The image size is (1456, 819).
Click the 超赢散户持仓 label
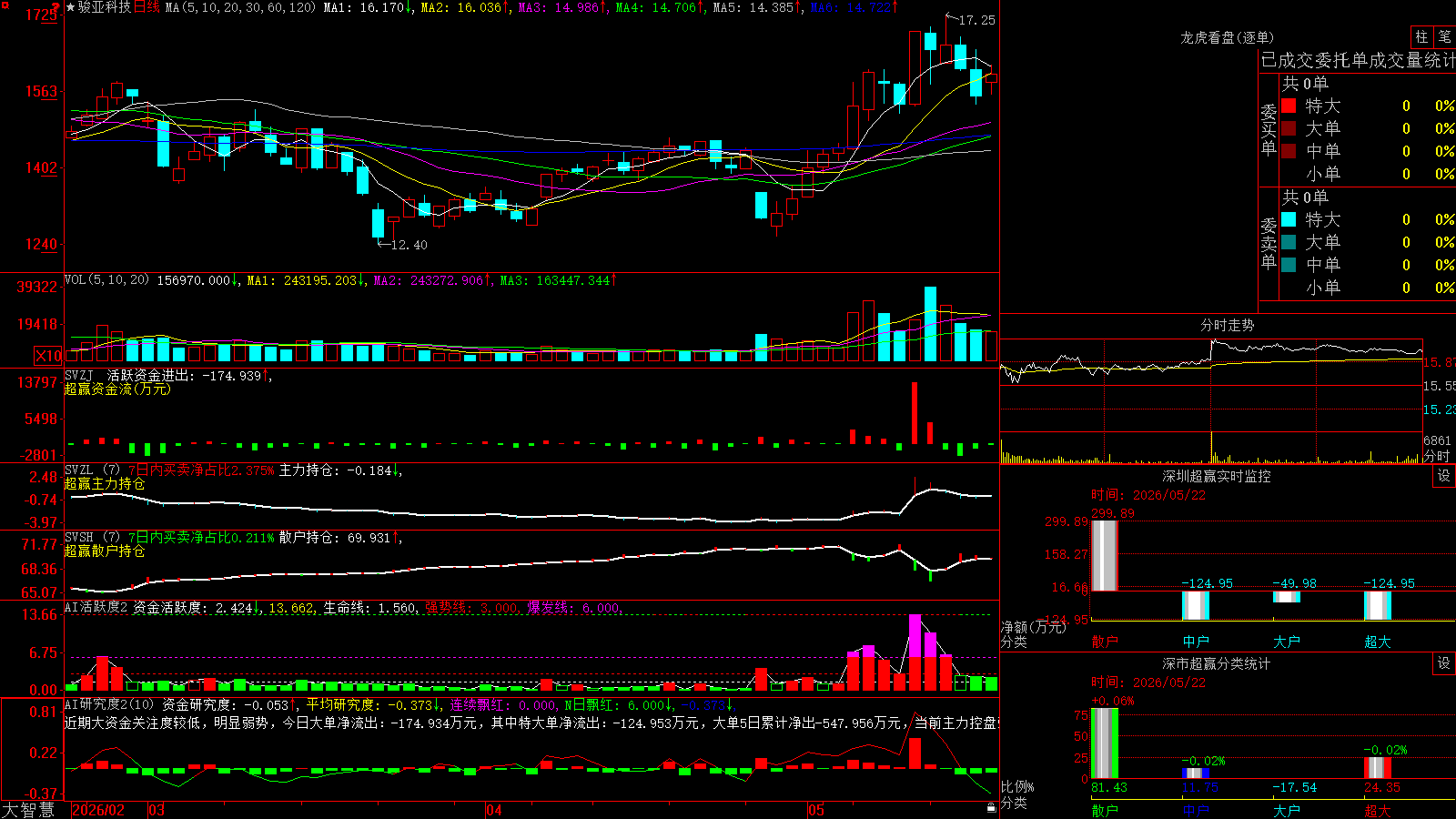click(x=105, y=551)
